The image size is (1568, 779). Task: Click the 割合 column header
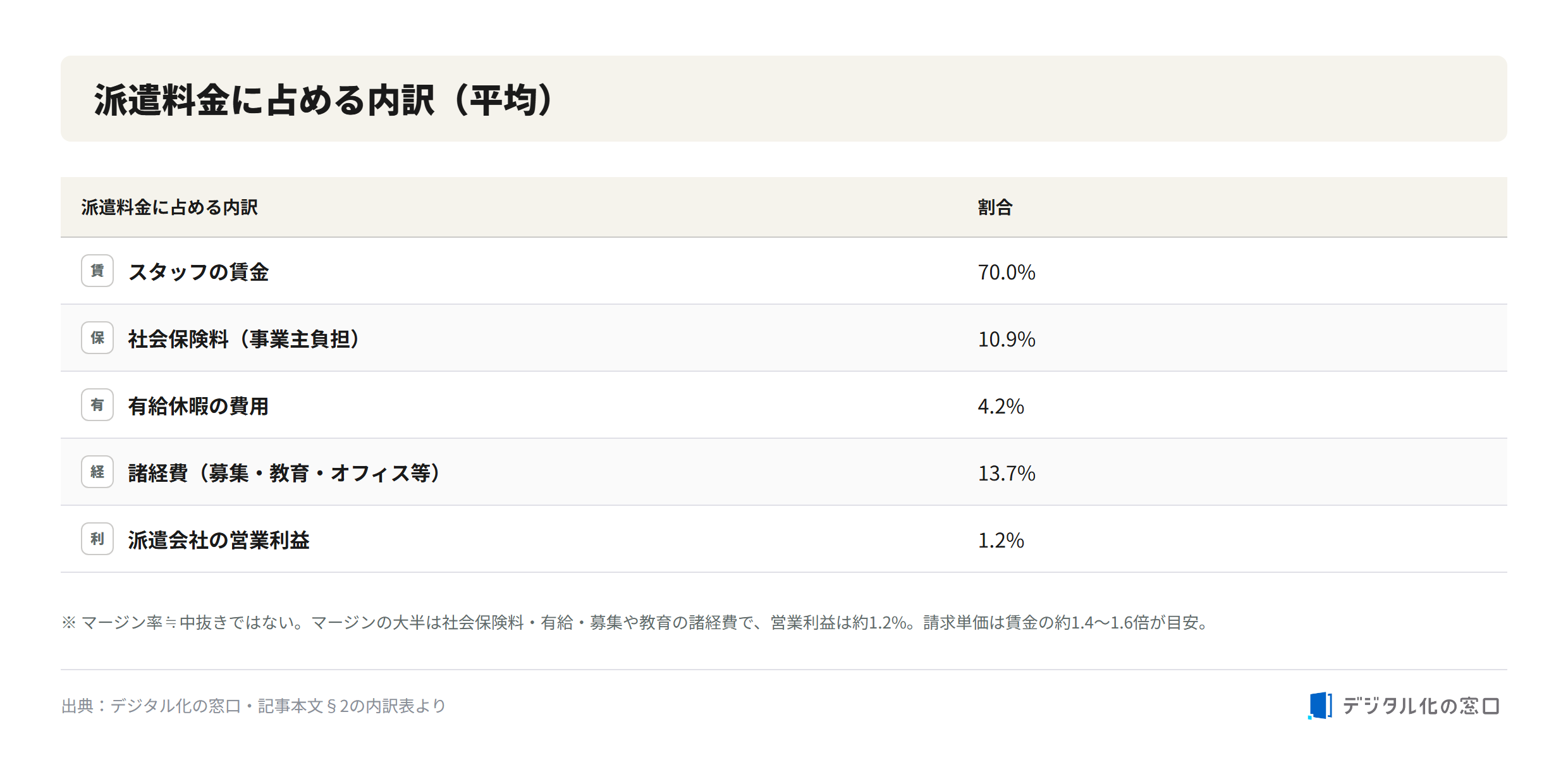(995, 207)
